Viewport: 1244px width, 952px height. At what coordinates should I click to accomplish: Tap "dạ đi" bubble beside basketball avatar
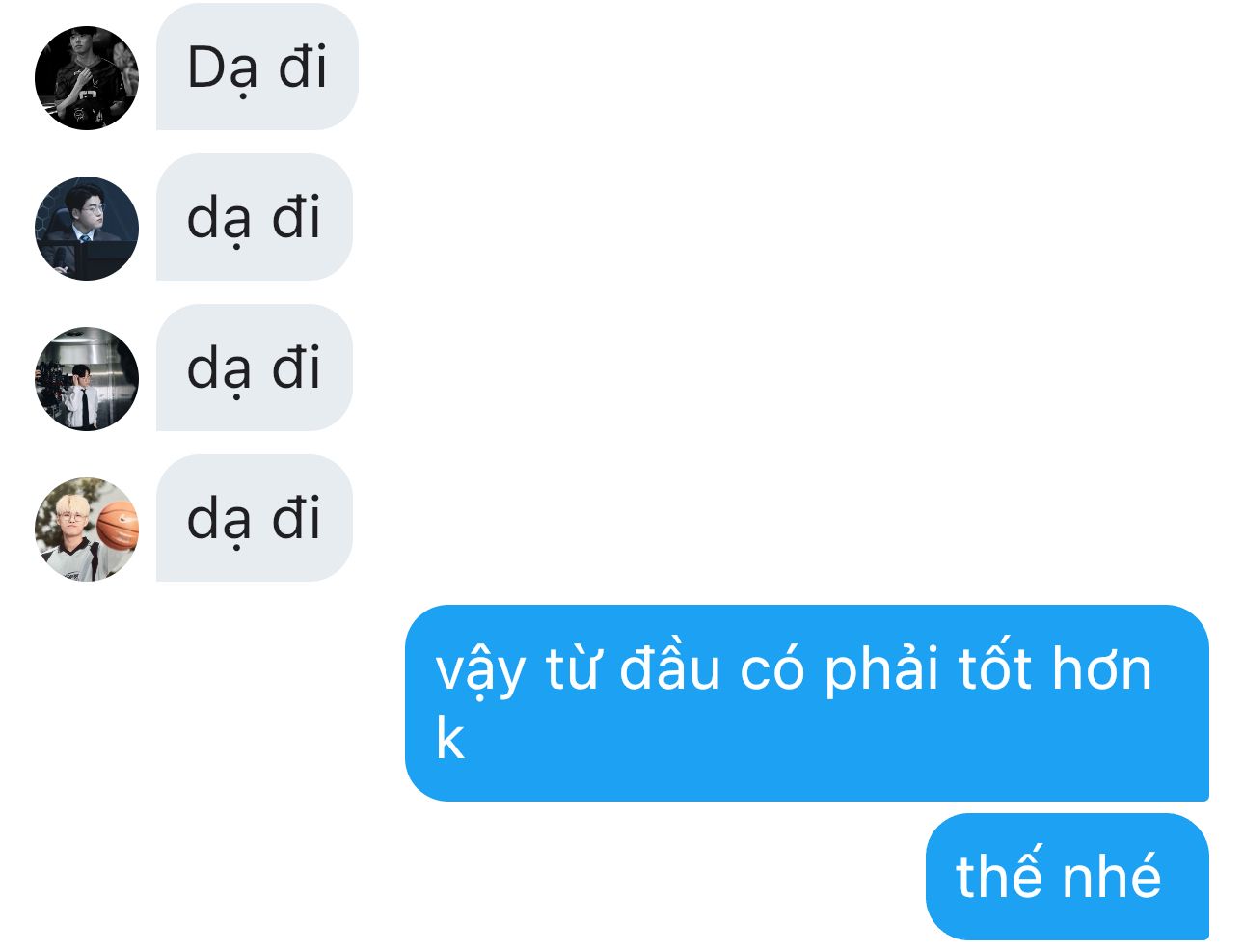[x=255, y=518]
